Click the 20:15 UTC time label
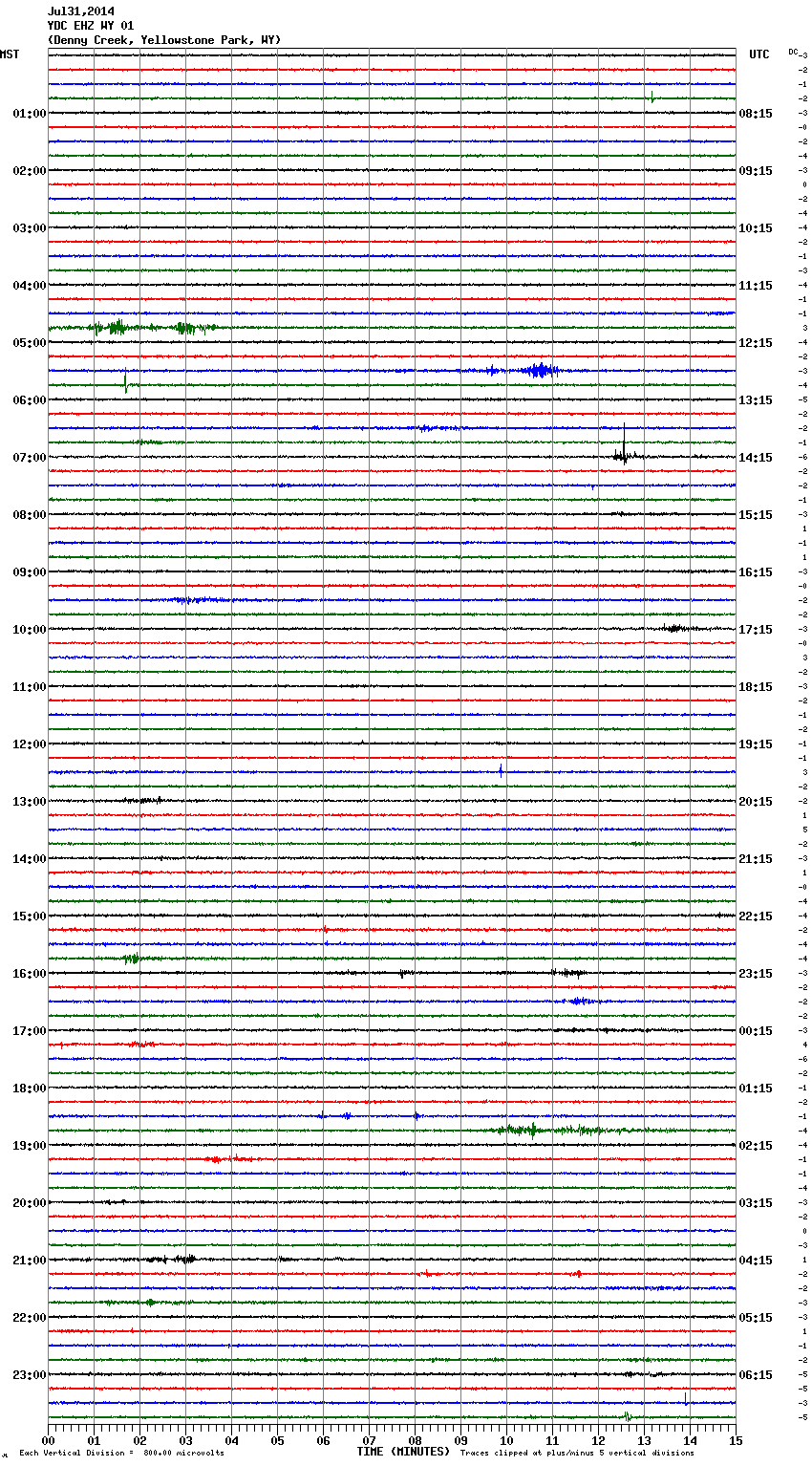 point(756,802)
